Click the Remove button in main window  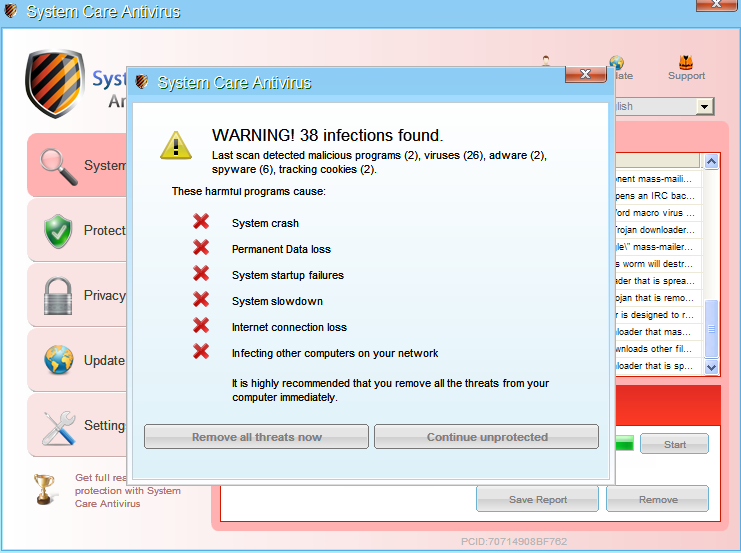[x=658, y=499]
